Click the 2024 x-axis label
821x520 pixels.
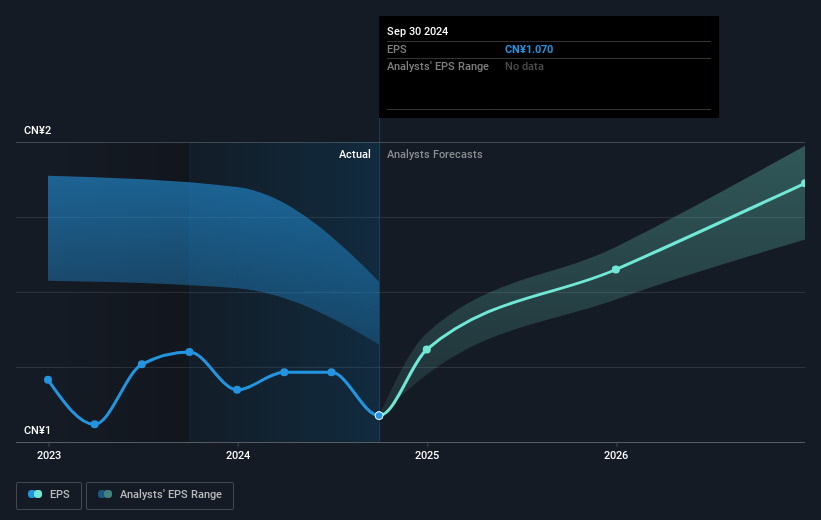click(x=238, y=456)
